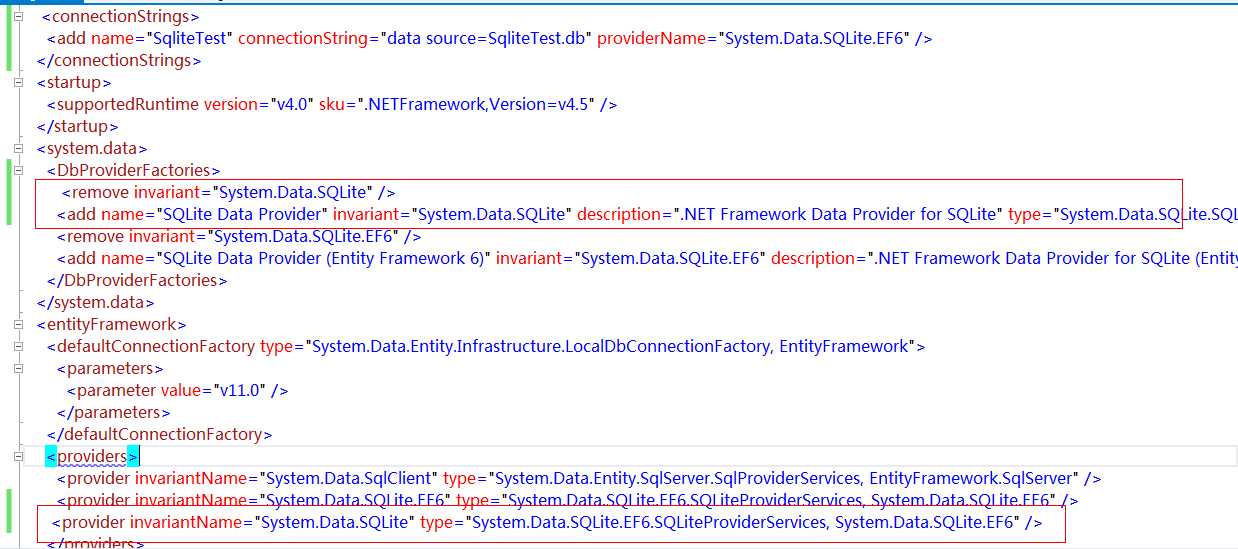1238x549 pixels.
Task: Click invariant "System.Data.SQLite.EF6" on Entity Framework 6 add line
Action: point(671,258)
